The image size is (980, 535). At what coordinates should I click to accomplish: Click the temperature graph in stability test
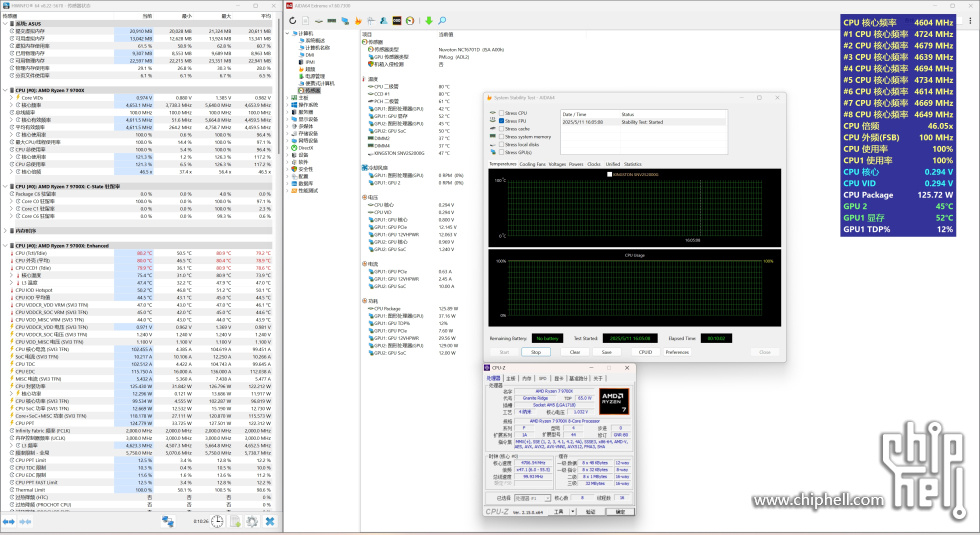point(634,208)
